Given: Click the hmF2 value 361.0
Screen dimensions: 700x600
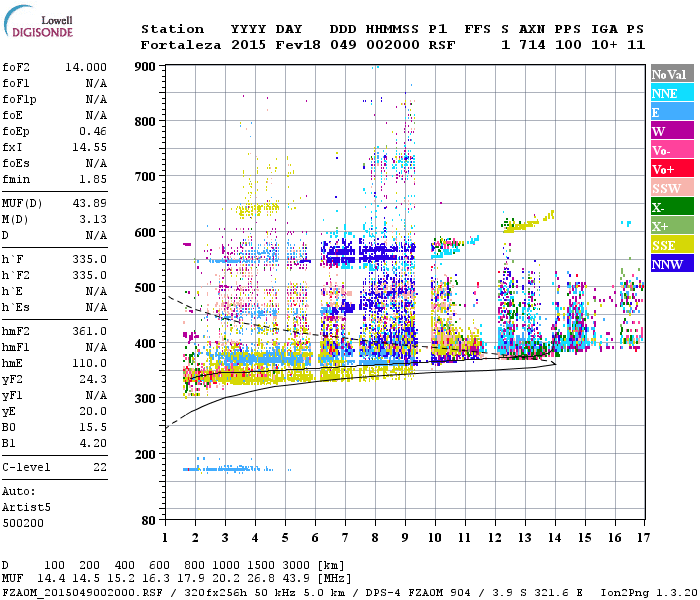Looking at the screenshot, I should (89, 331).
